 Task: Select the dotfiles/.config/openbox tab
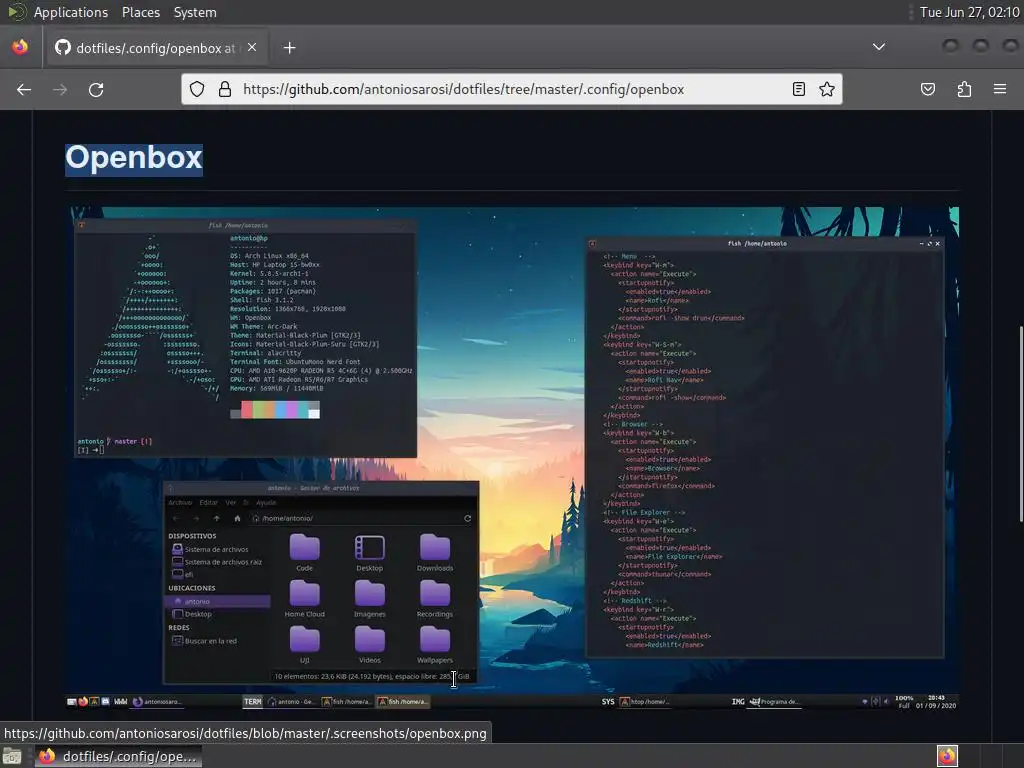pyautogui.click(x=157, y=48)
